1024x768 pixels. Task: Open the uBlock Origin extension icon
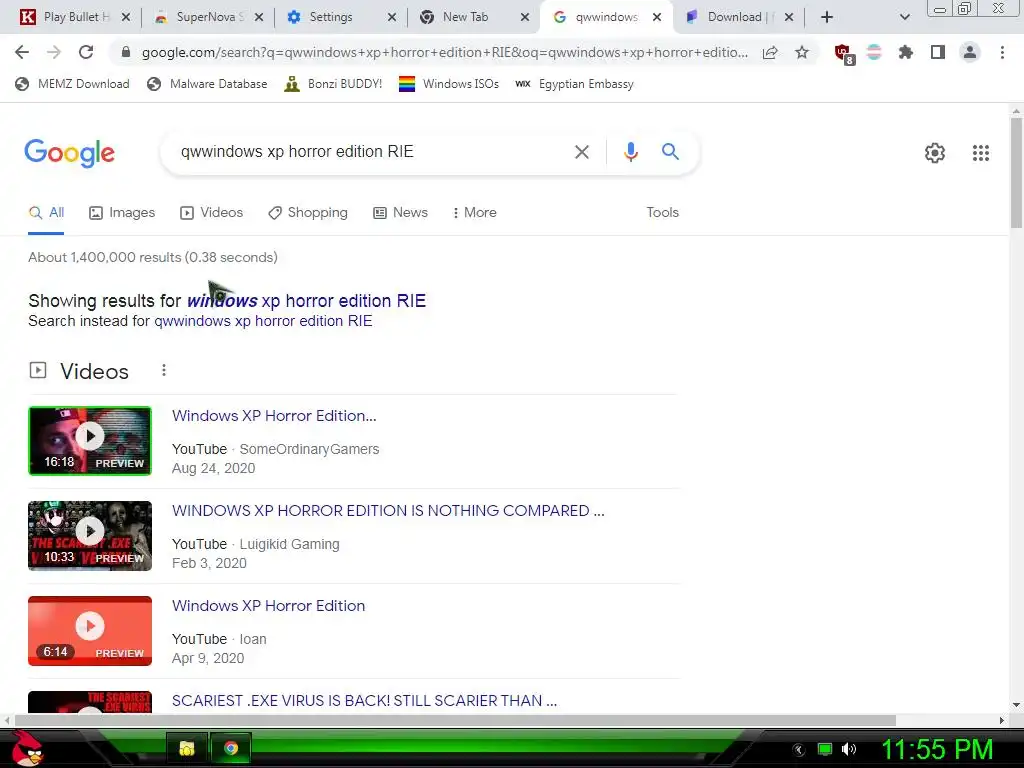point(844,54)
